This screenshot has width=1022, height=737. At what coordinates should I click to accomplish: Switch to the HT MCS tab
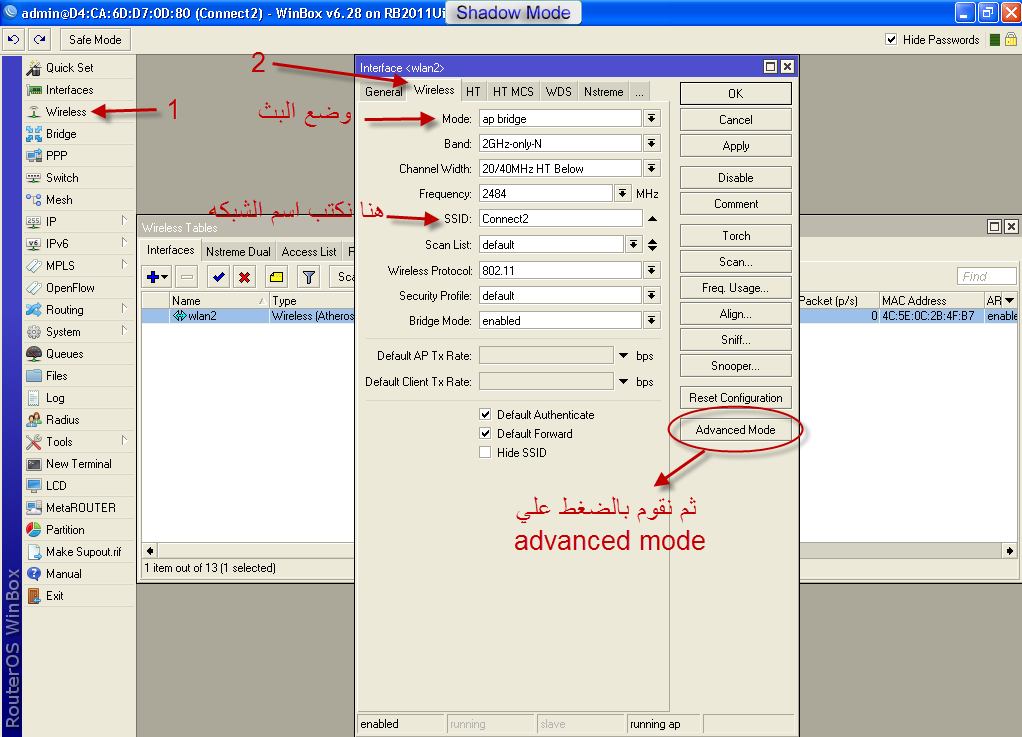tap(513, 92)
